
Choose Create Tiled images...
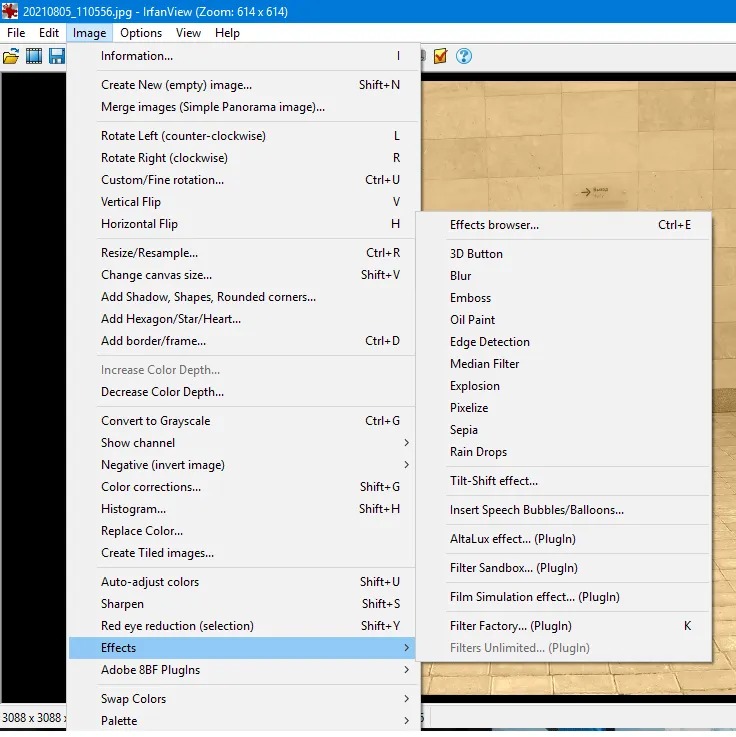pos(242,553)
